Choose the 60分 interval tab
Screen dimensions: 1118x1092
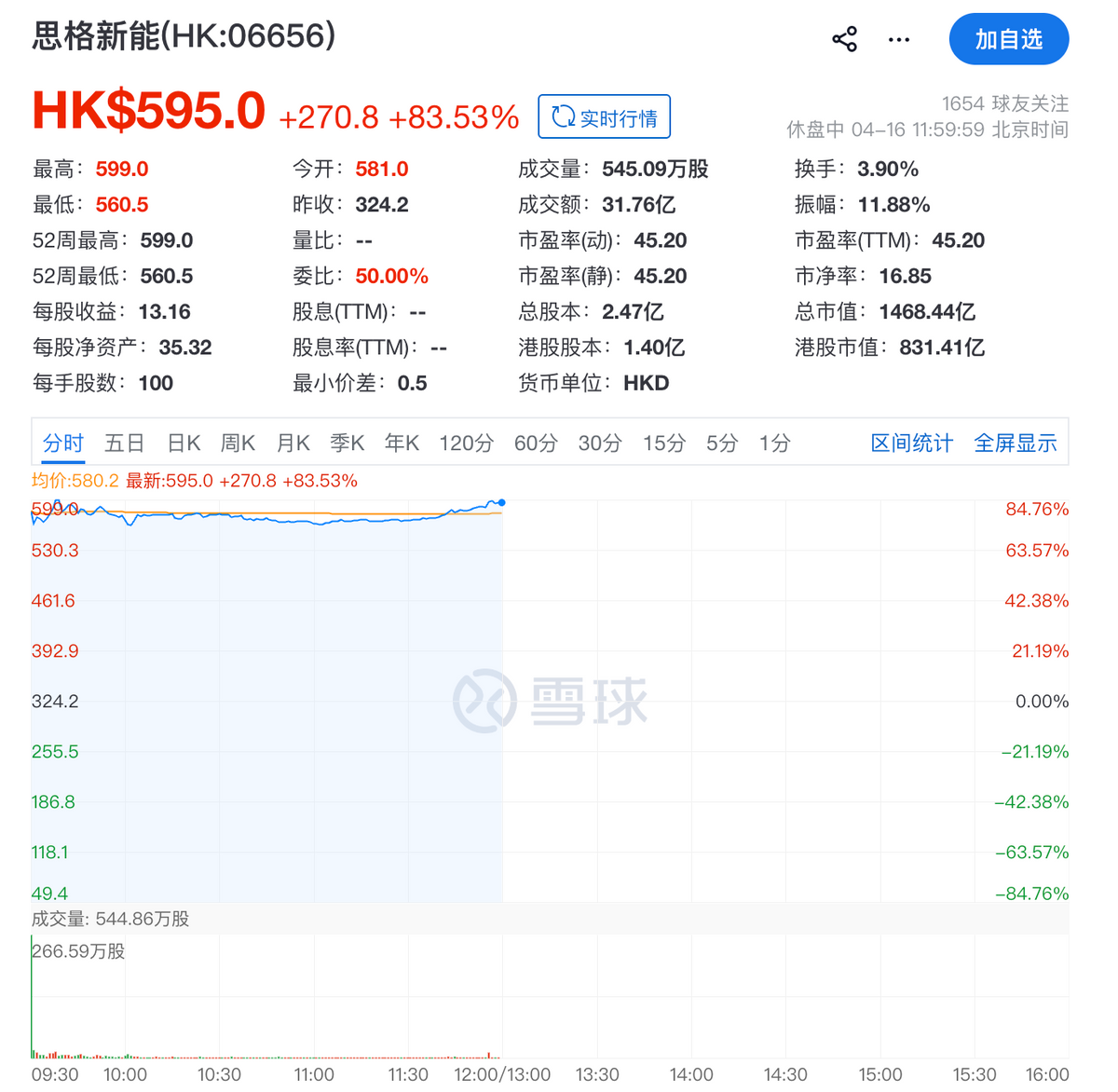tap(536, 443)
